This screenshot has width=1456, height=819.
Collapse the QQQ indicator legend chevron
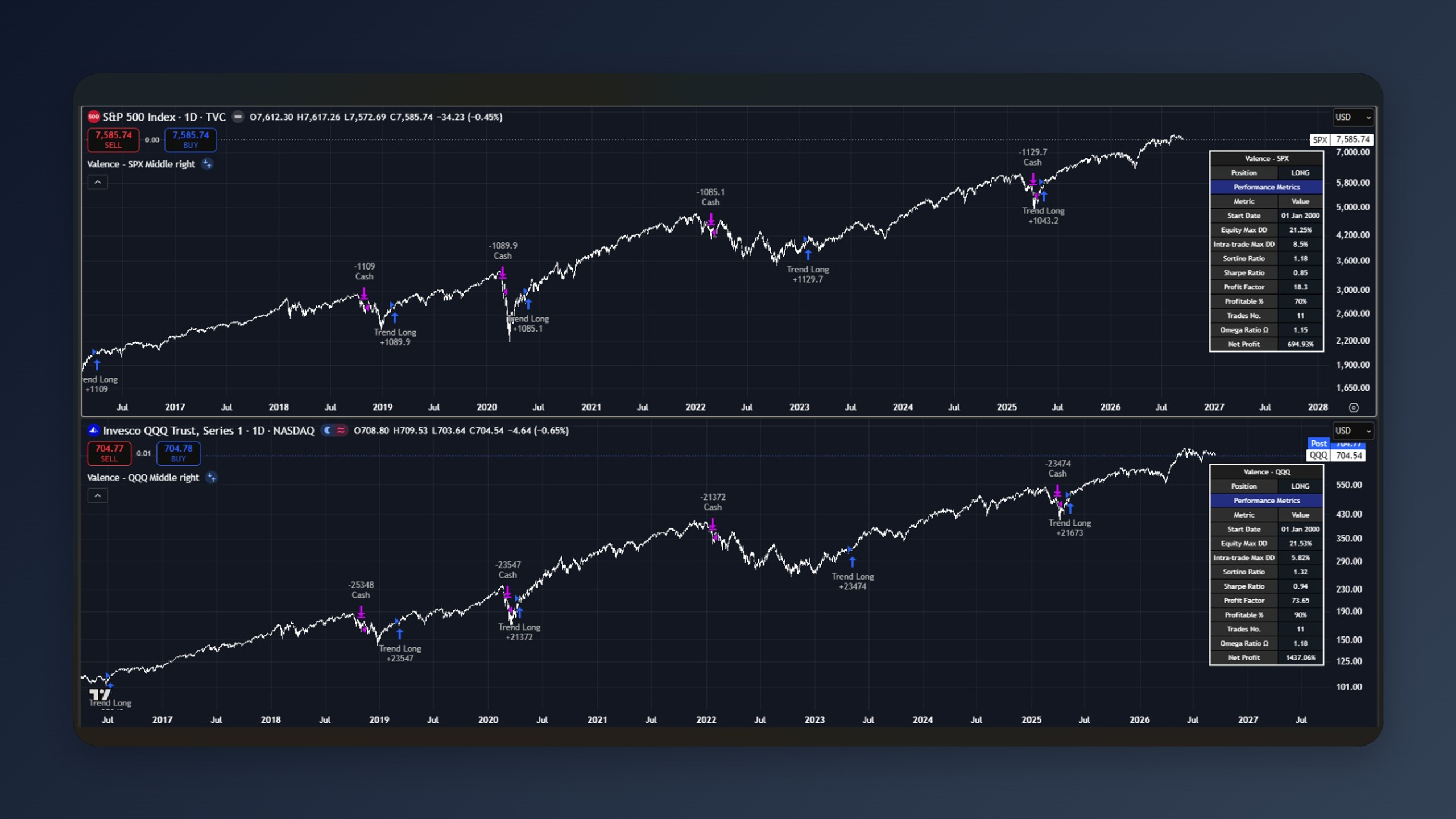pyautogui.click(x=98, y=495)
